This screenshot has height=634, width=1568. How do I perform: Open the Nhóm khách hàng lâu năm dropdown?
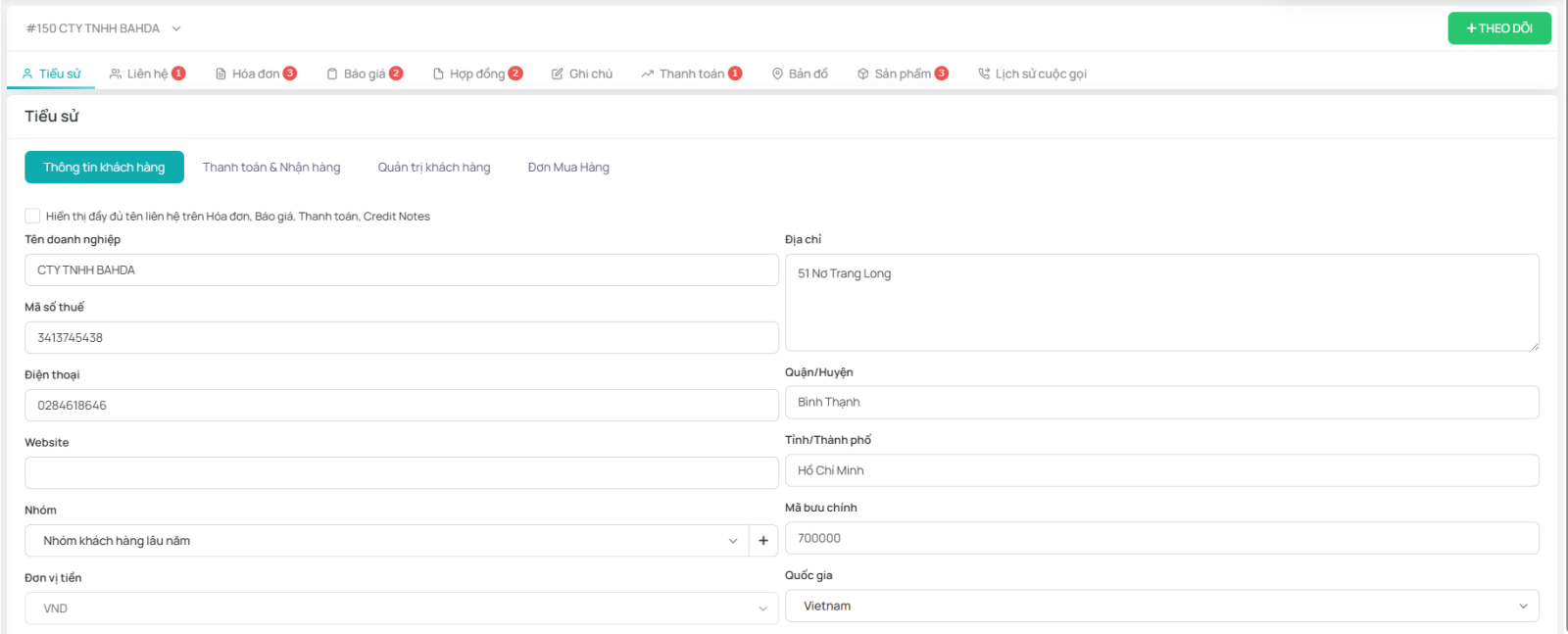[x=387, y=541]
